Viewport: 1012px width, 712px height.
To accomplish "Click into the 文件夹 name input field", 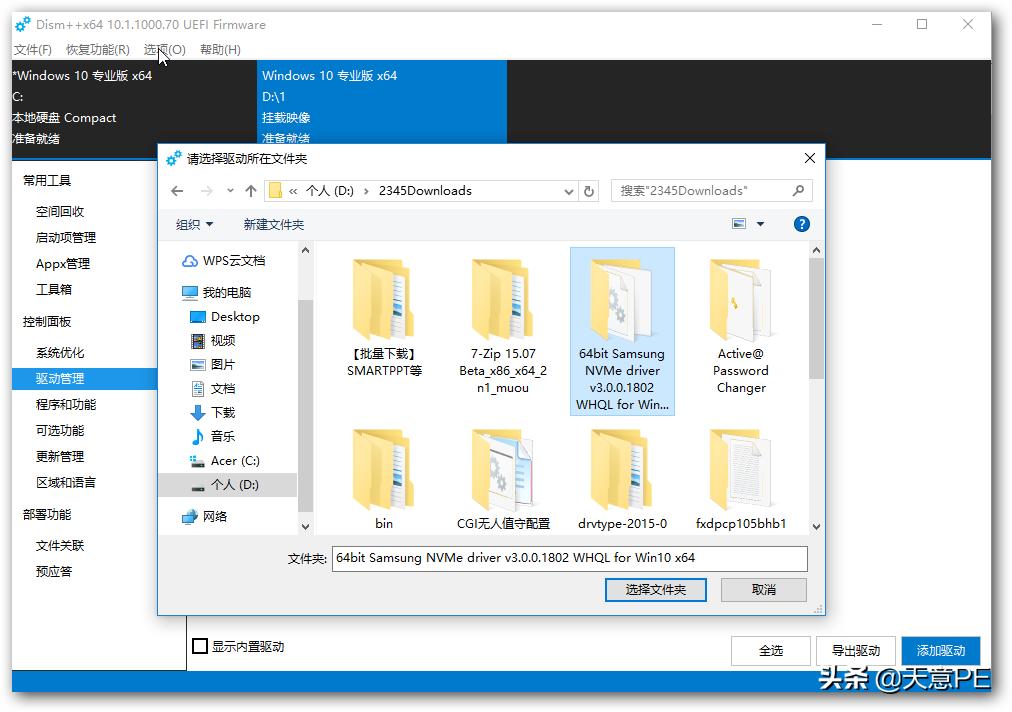I will [570, 558].
